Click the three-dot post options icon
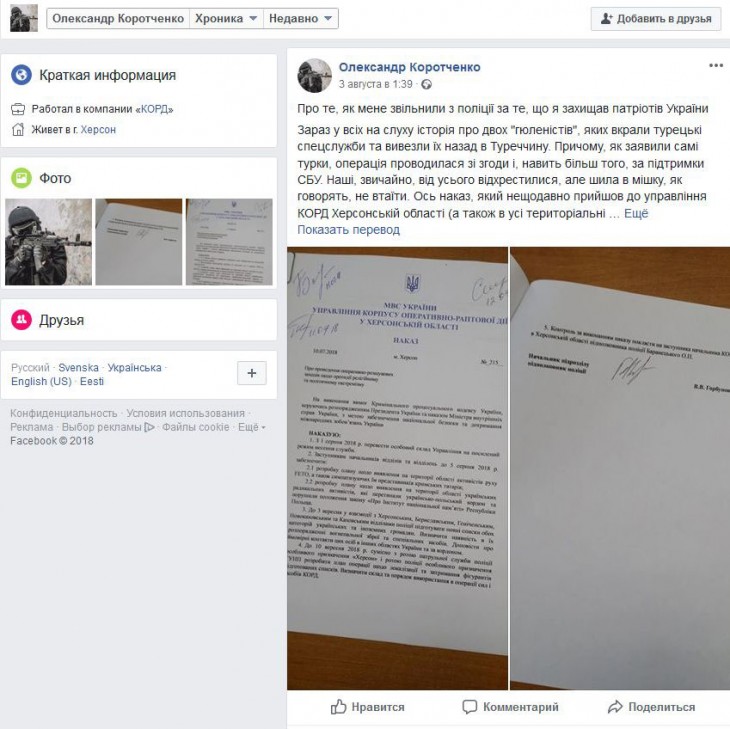The height and width of the screenshot is (729, 730). (x=715, y=66)
